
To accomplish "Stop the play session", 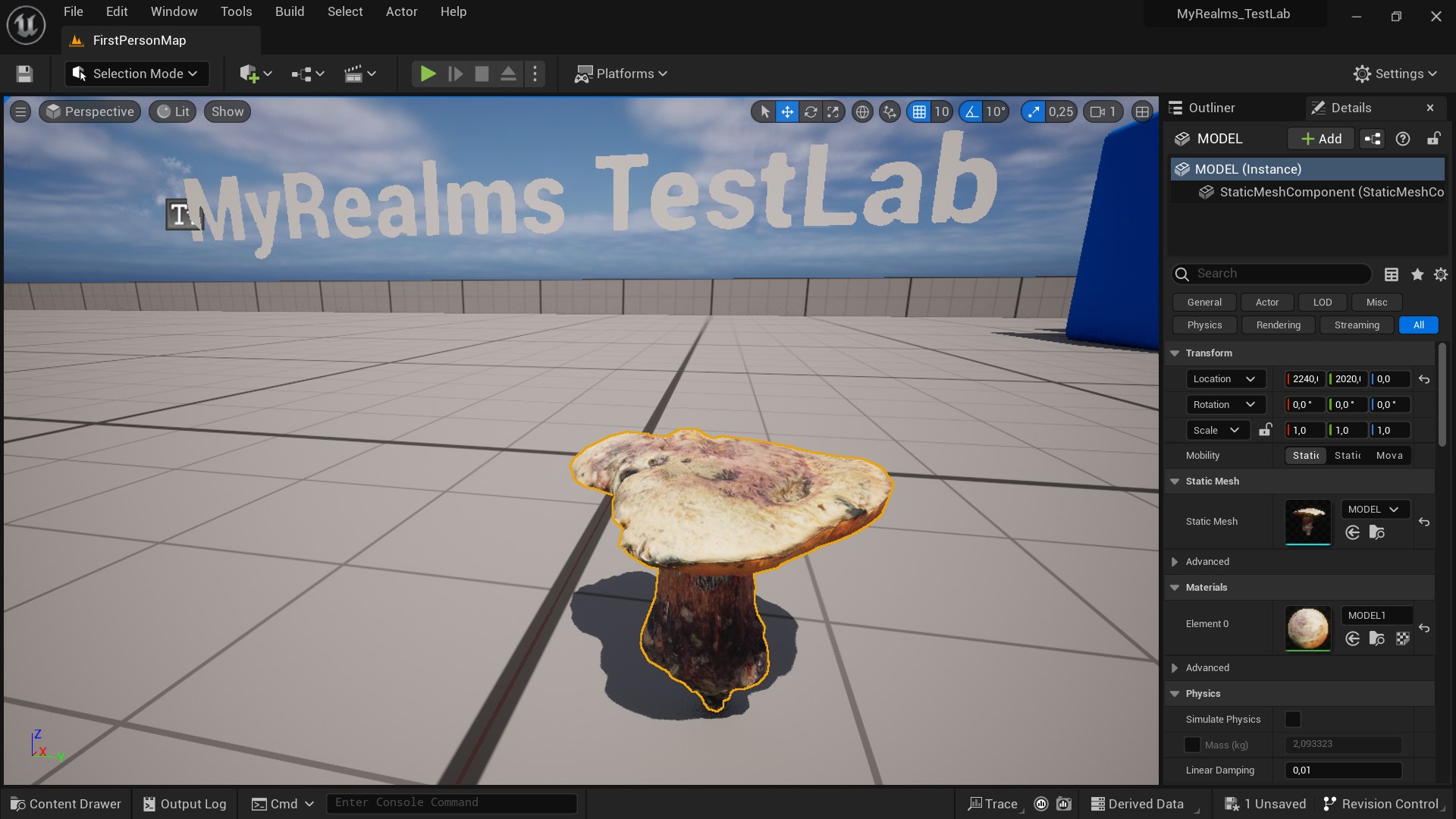I will coord(482,74).
